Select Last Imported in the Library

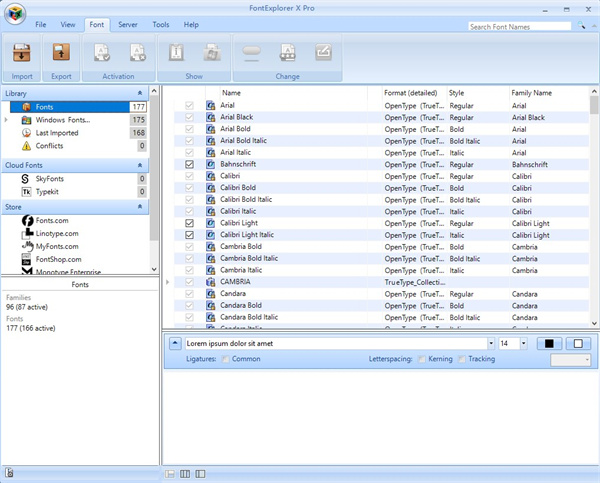(x=55, y=133)
